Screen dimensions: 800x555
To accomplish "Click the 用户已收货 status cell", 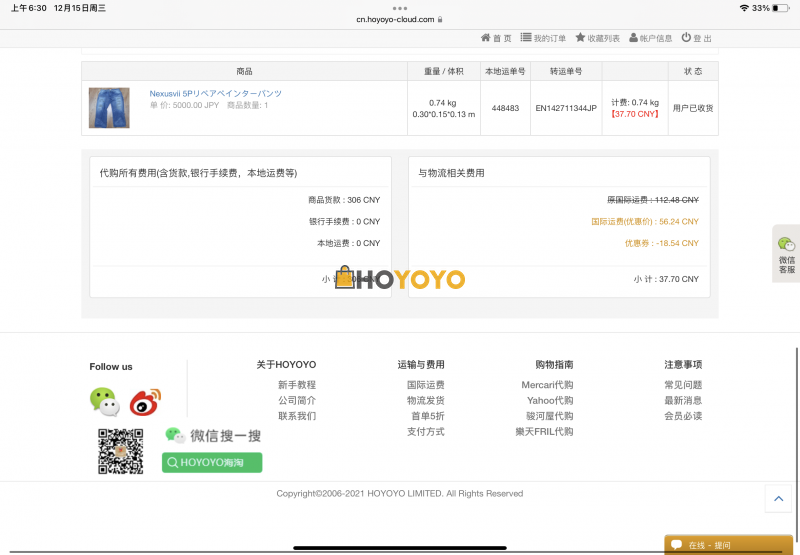I will pos(693,108).
